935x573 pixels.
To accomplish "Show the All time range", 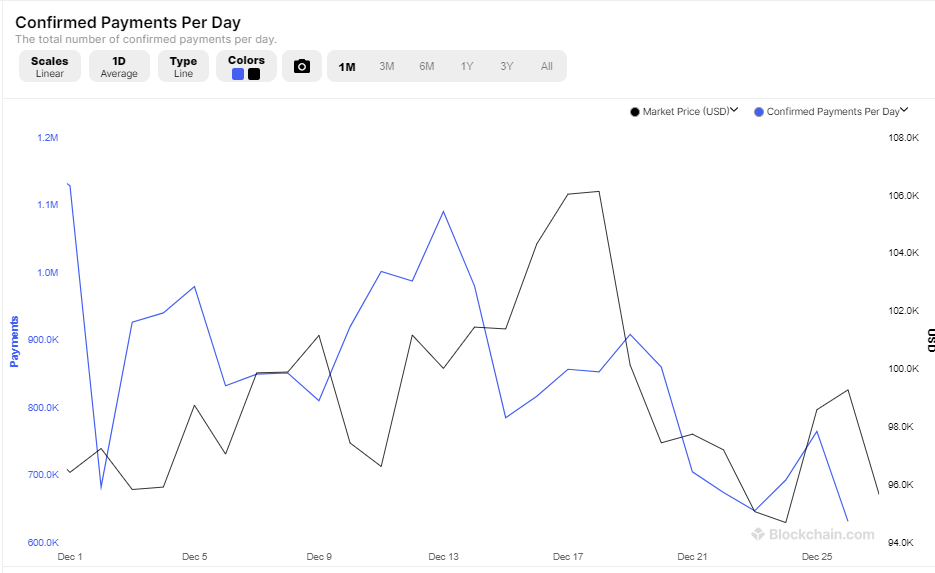I will (x=547, y=67).
